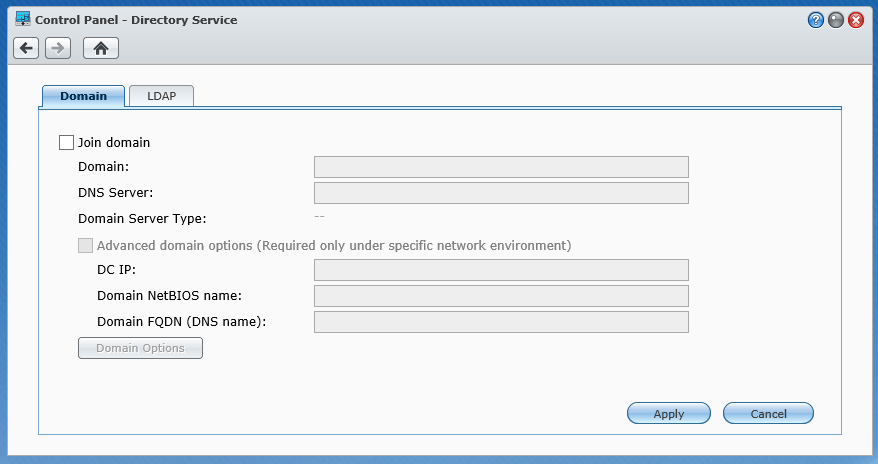Click the Cancel button

[768, 414]
